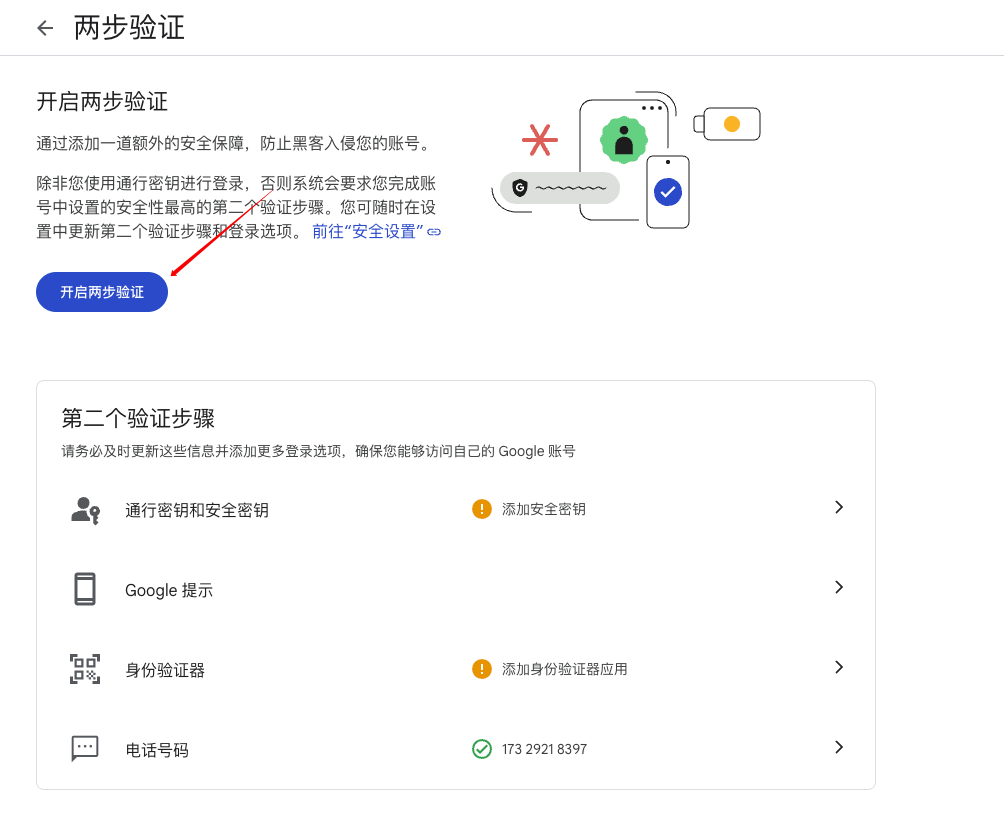Expand the 通行密钥和安全密钥 row chevron

point(839,507)
